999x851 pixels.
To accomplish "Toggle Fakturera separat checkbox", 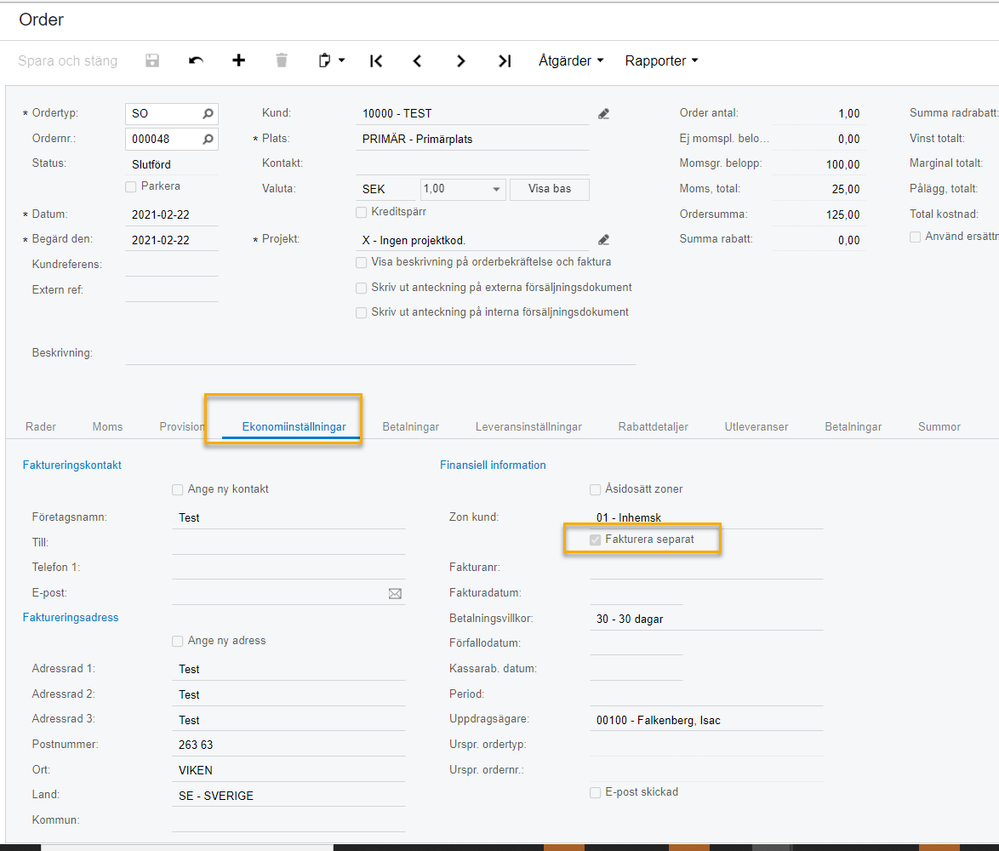I will click(x=595, y=540).
